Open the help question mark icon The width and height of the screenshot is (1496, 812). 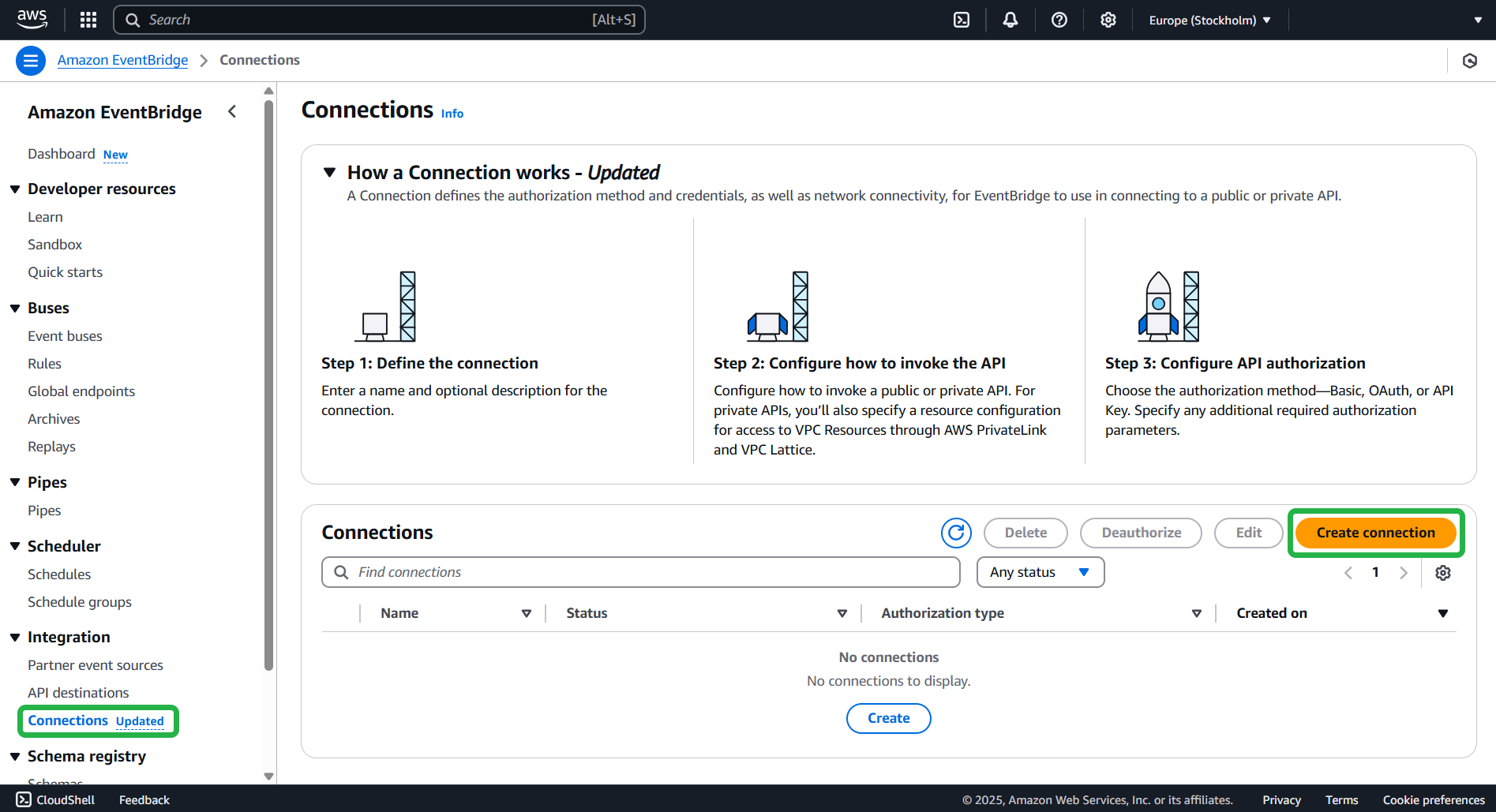pyautogui.click(x=1059, y=20)
